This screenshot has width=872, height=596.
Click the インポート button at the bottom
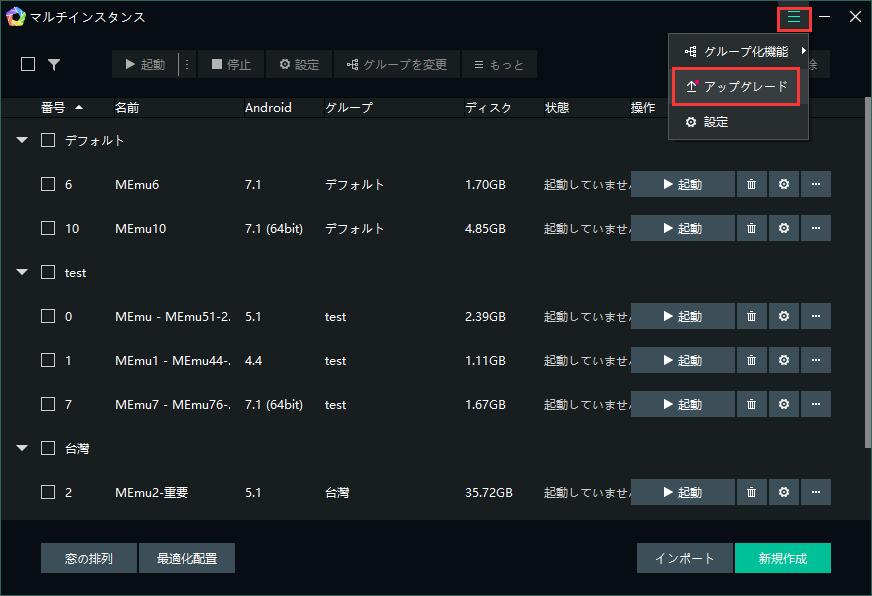point(684,558)
